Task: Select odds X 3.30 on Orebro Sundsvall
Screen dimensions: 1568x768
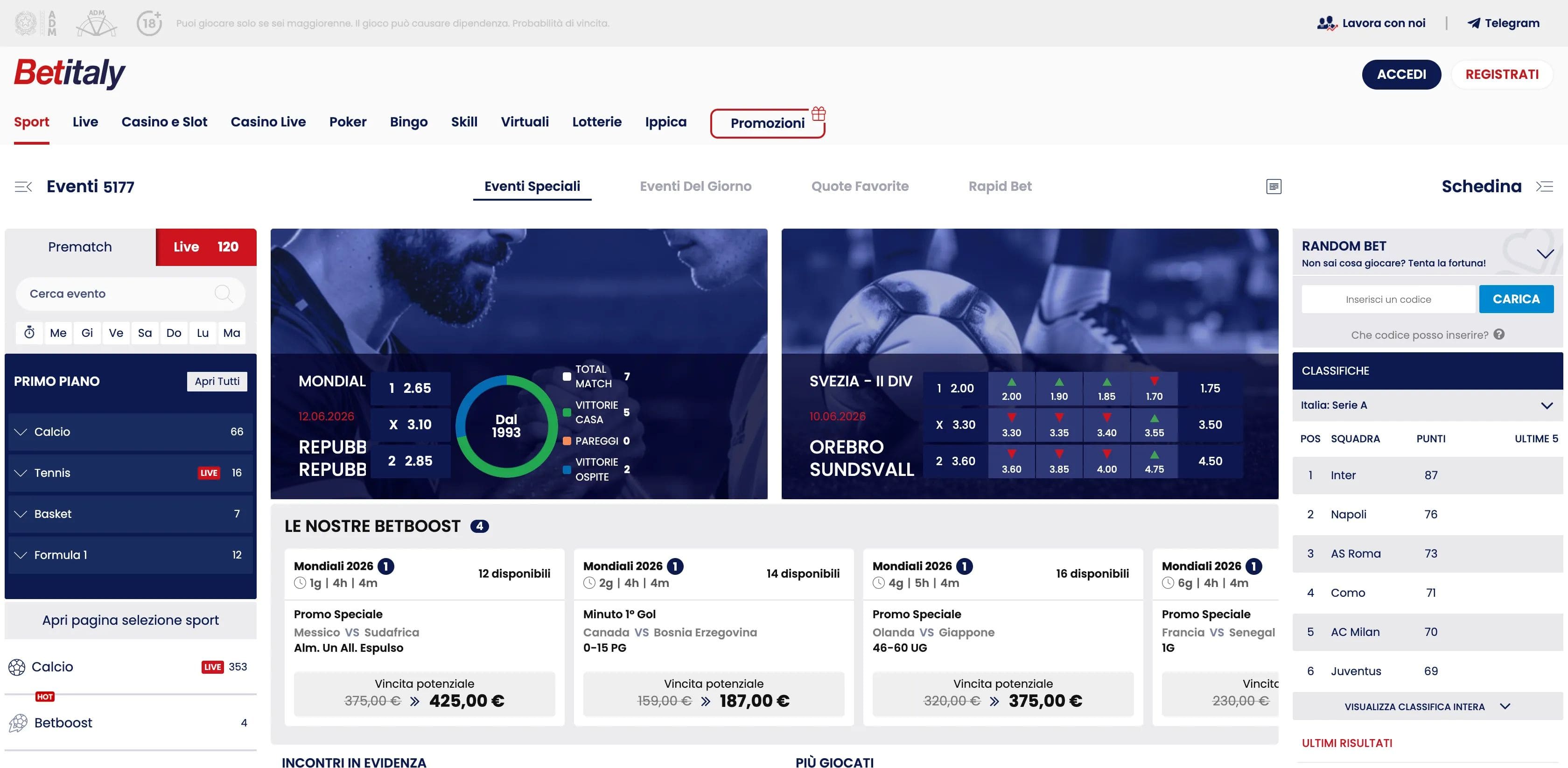Action: pyautogui.click(x=955, y=425)
